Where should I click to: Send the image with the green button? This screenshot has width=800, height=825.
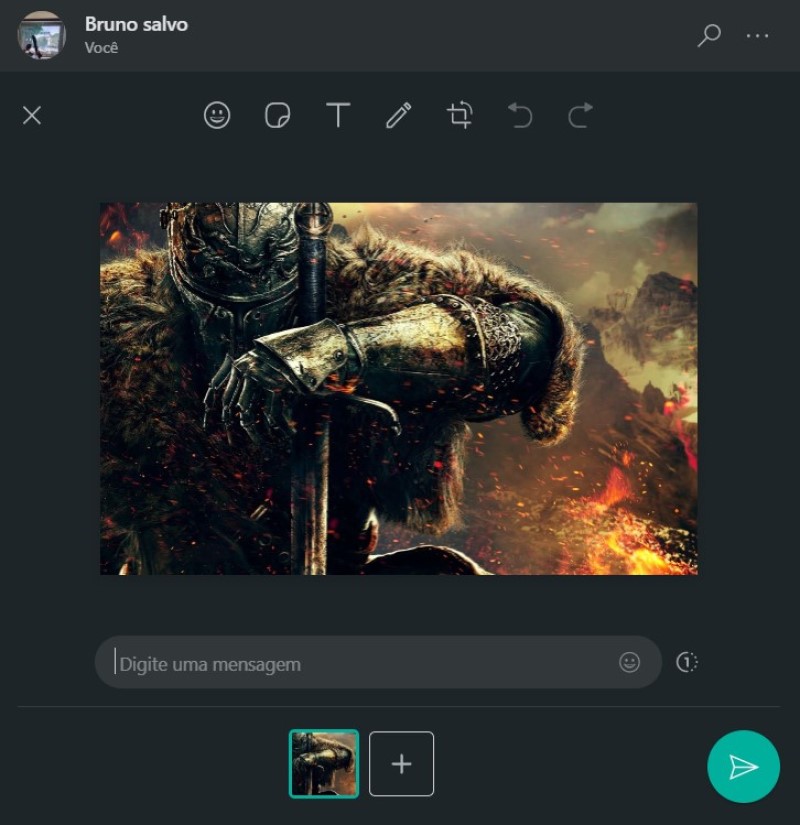click(743, 766)
